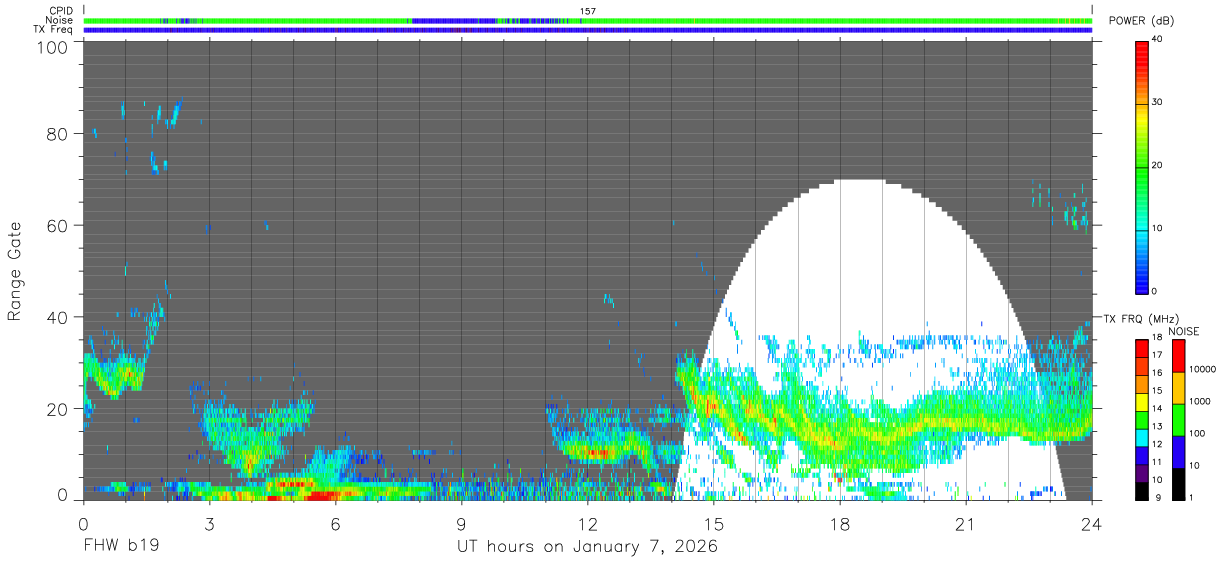Select the Noise row label at top left

(x=60, y=20)
